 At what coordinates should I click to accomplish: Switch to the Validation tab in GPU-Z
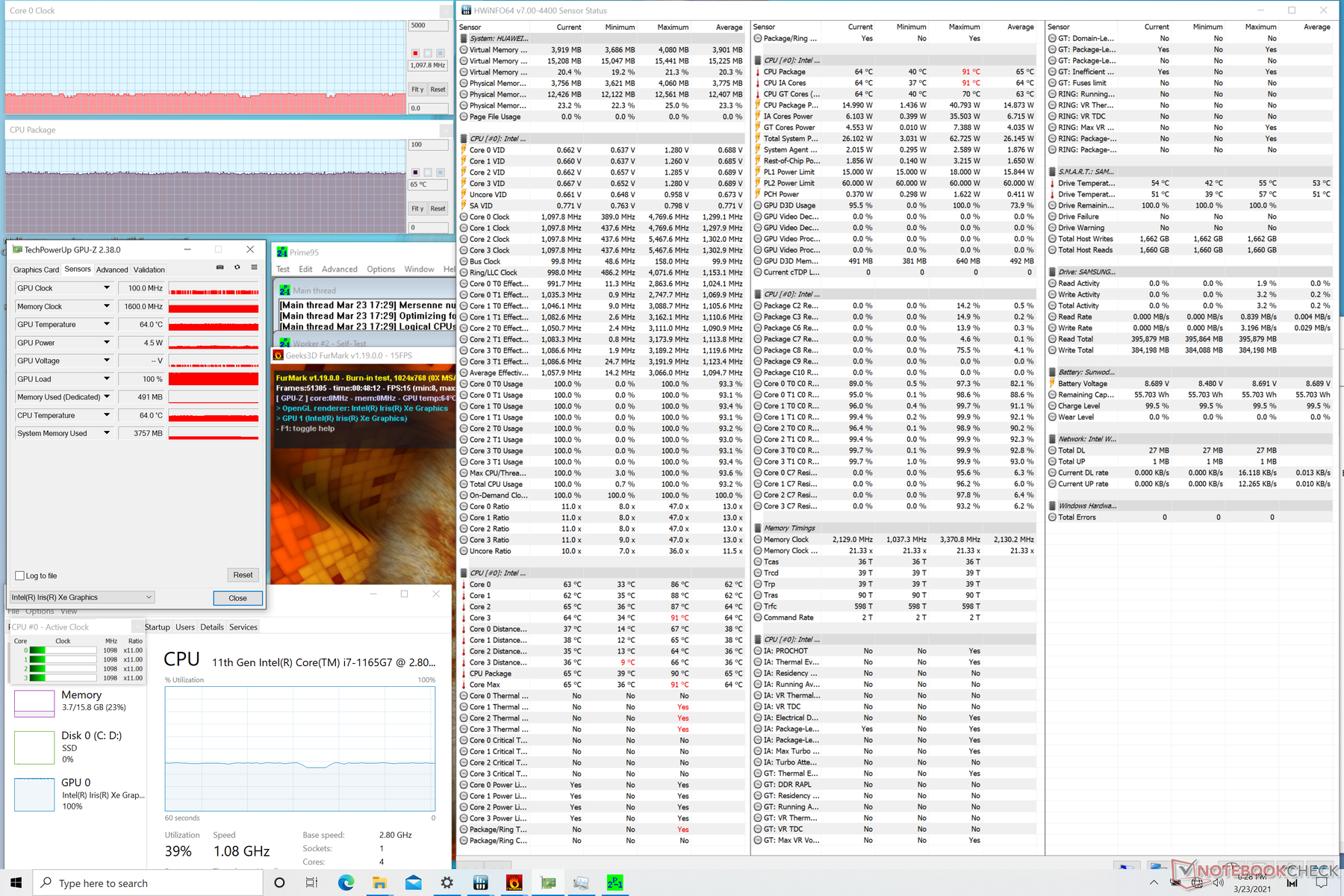(149, 270)
